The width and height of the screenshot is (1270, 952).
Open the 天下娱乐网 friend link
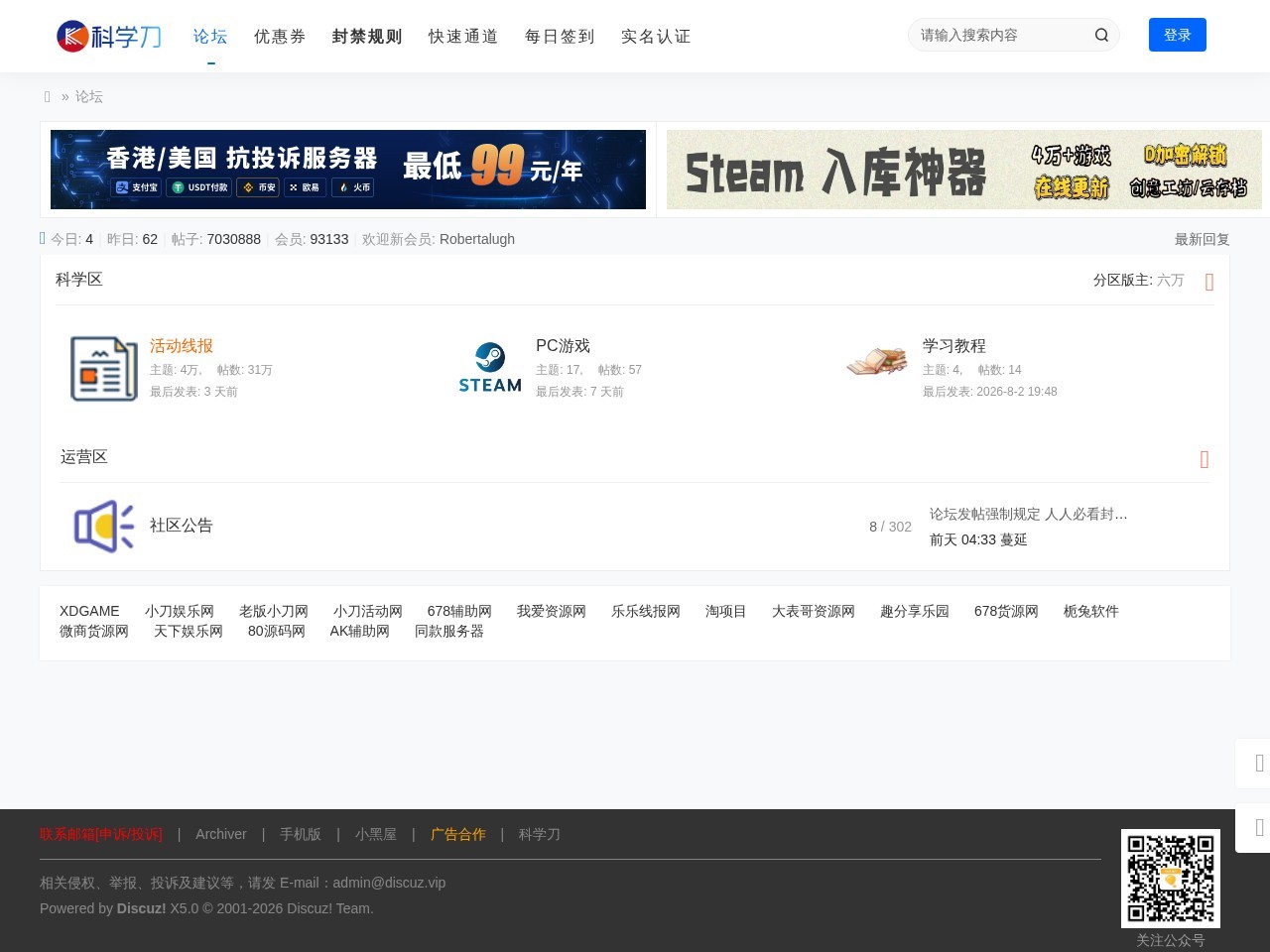click(x=189, y=631)
